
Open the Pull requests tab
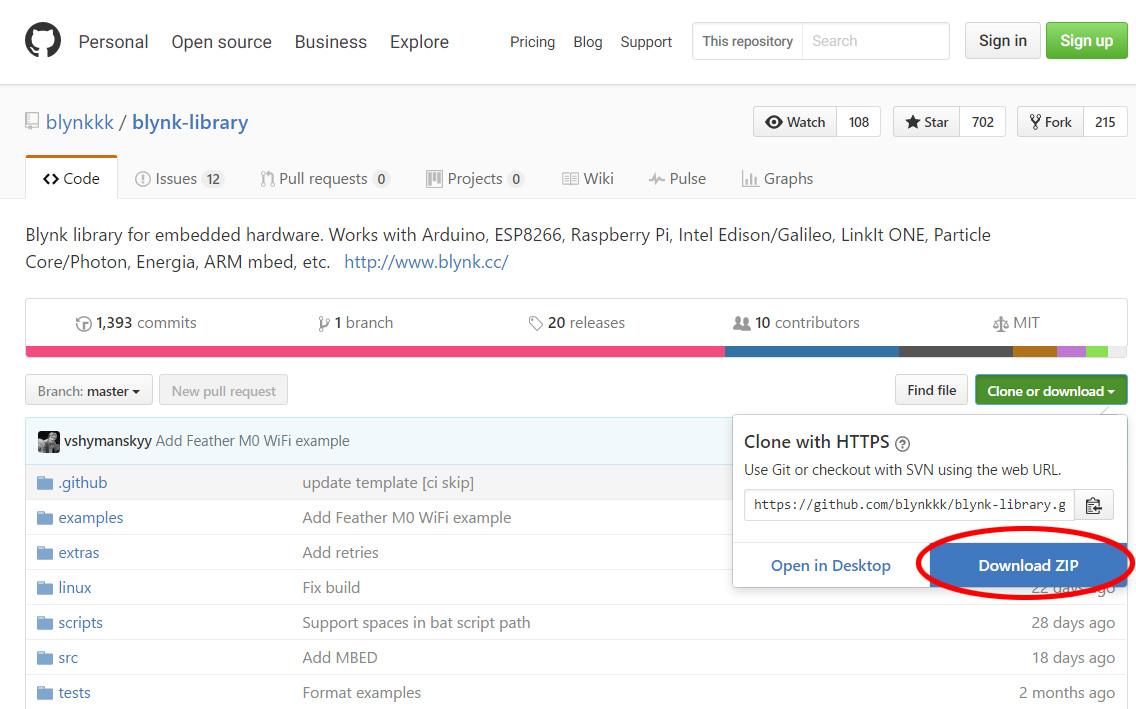coord(323,179)
